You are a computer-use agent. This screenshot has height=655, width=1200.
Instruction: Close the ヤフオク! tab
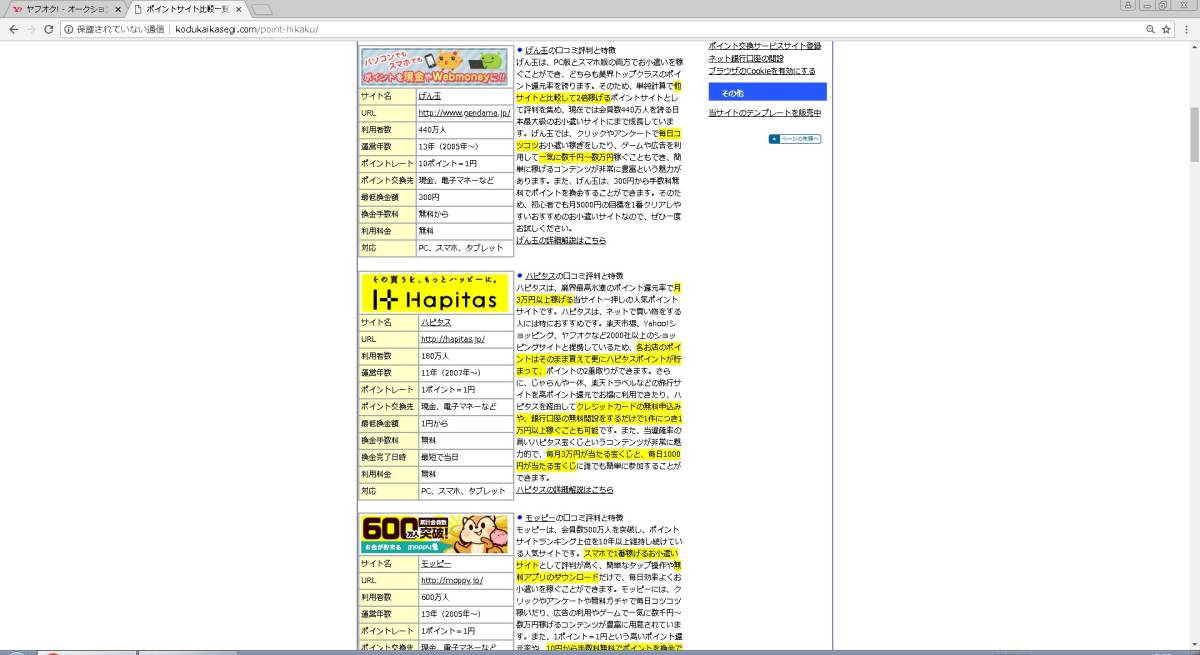119,9
